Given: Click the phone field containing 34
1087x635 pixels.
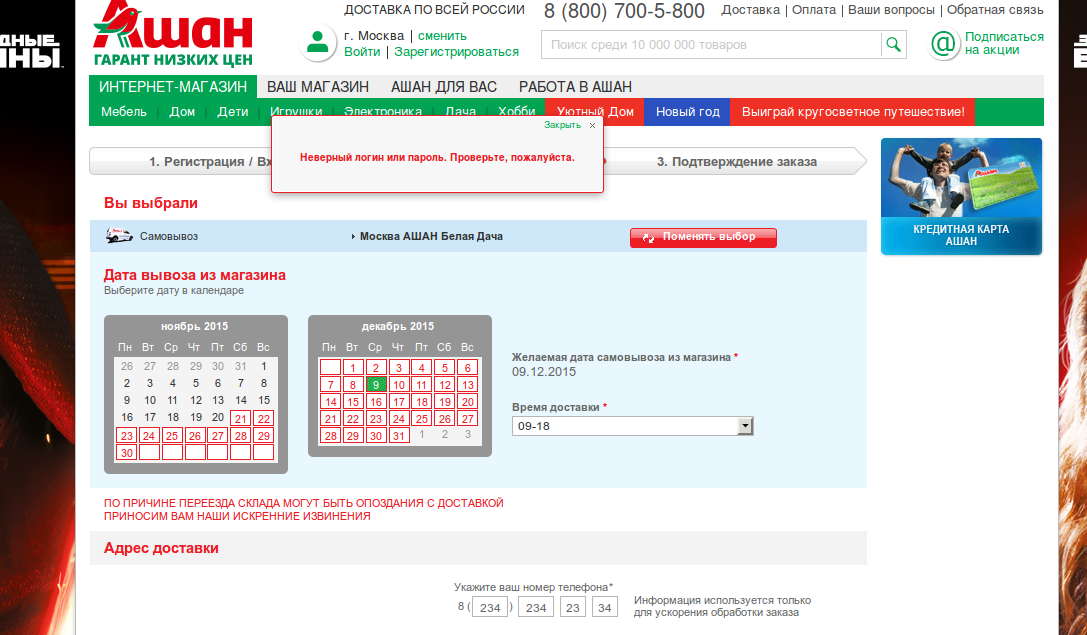Looking at the screenshot, I should (x=605, y=607).
